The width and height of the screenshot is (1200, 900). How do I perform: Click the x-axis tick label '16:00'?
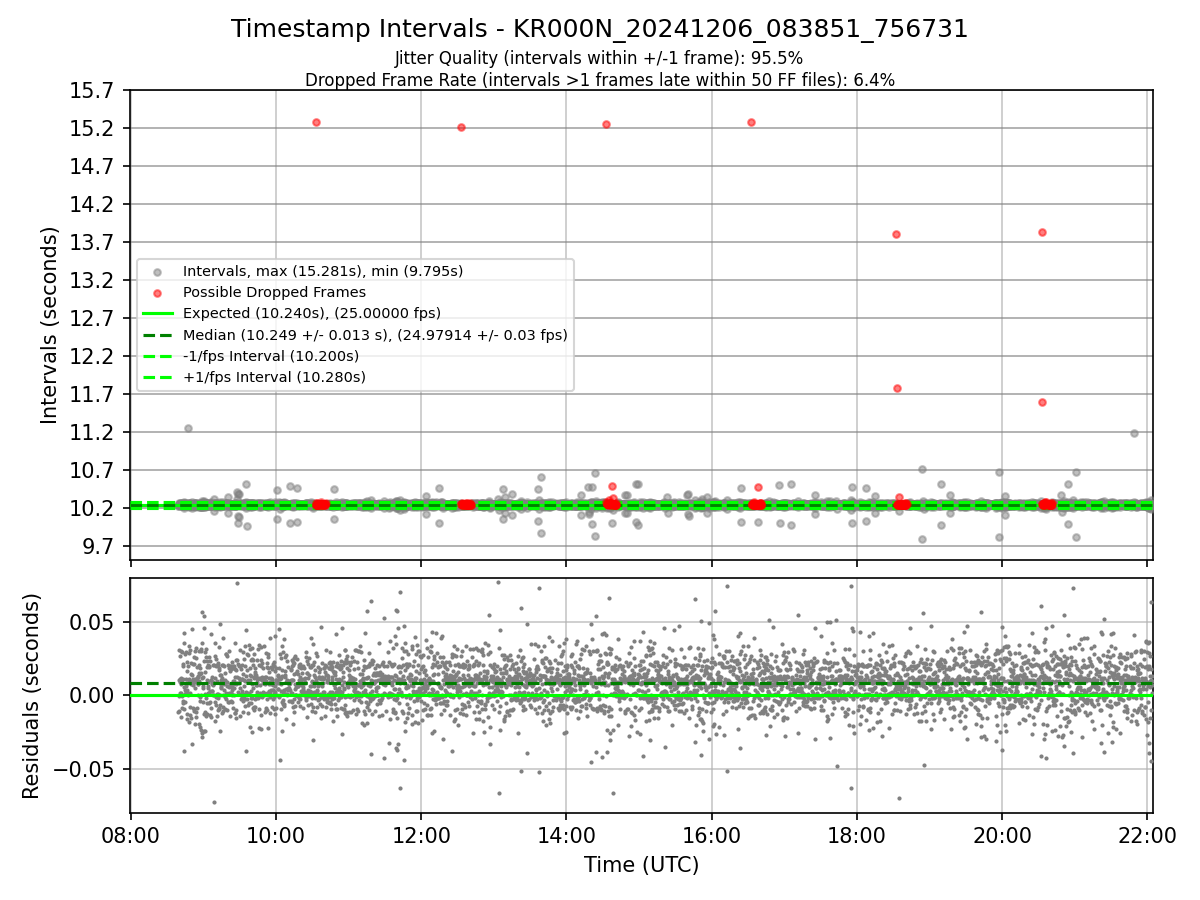(x=712, y=837)
